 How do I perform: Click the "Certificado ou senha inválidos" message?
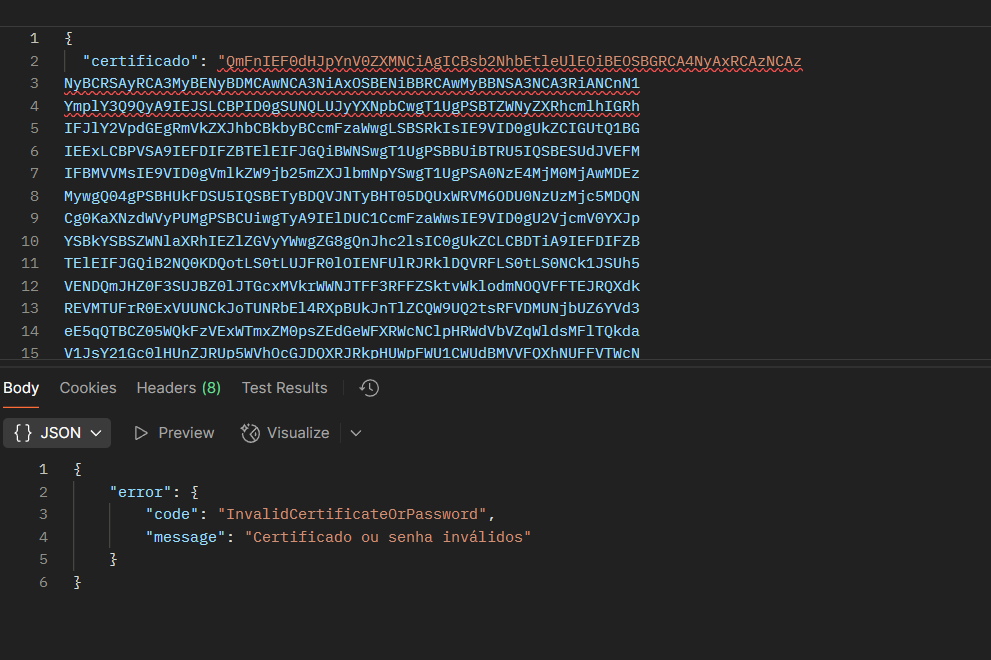pos(388,537)
